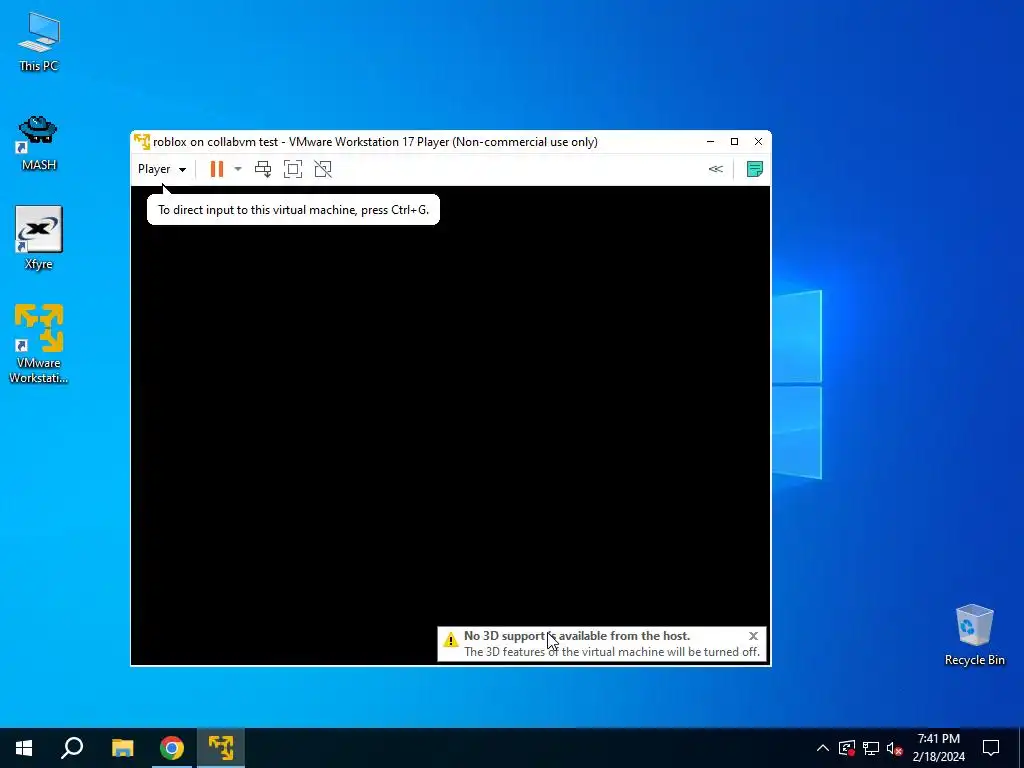Open the network status tray icon
This screenshot has width=1024, height=768.
point(871,748)
